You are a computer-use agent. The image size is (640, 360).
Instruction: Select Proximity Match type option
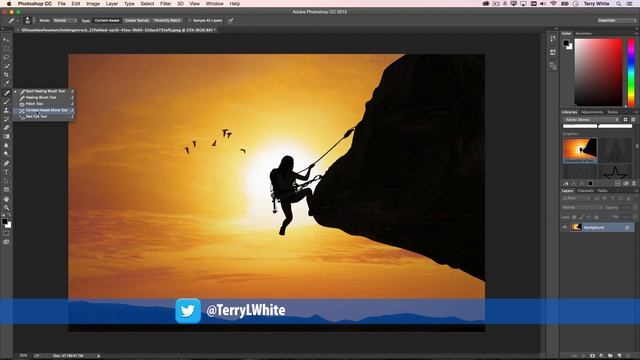coord(167,20)
